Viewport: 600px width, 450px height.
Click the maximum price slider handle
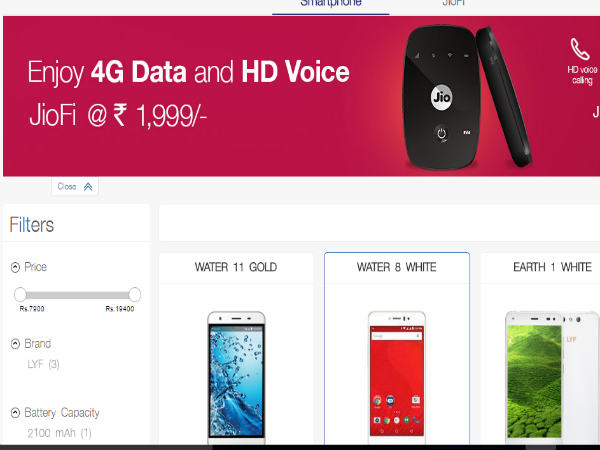tap(134, 295)
